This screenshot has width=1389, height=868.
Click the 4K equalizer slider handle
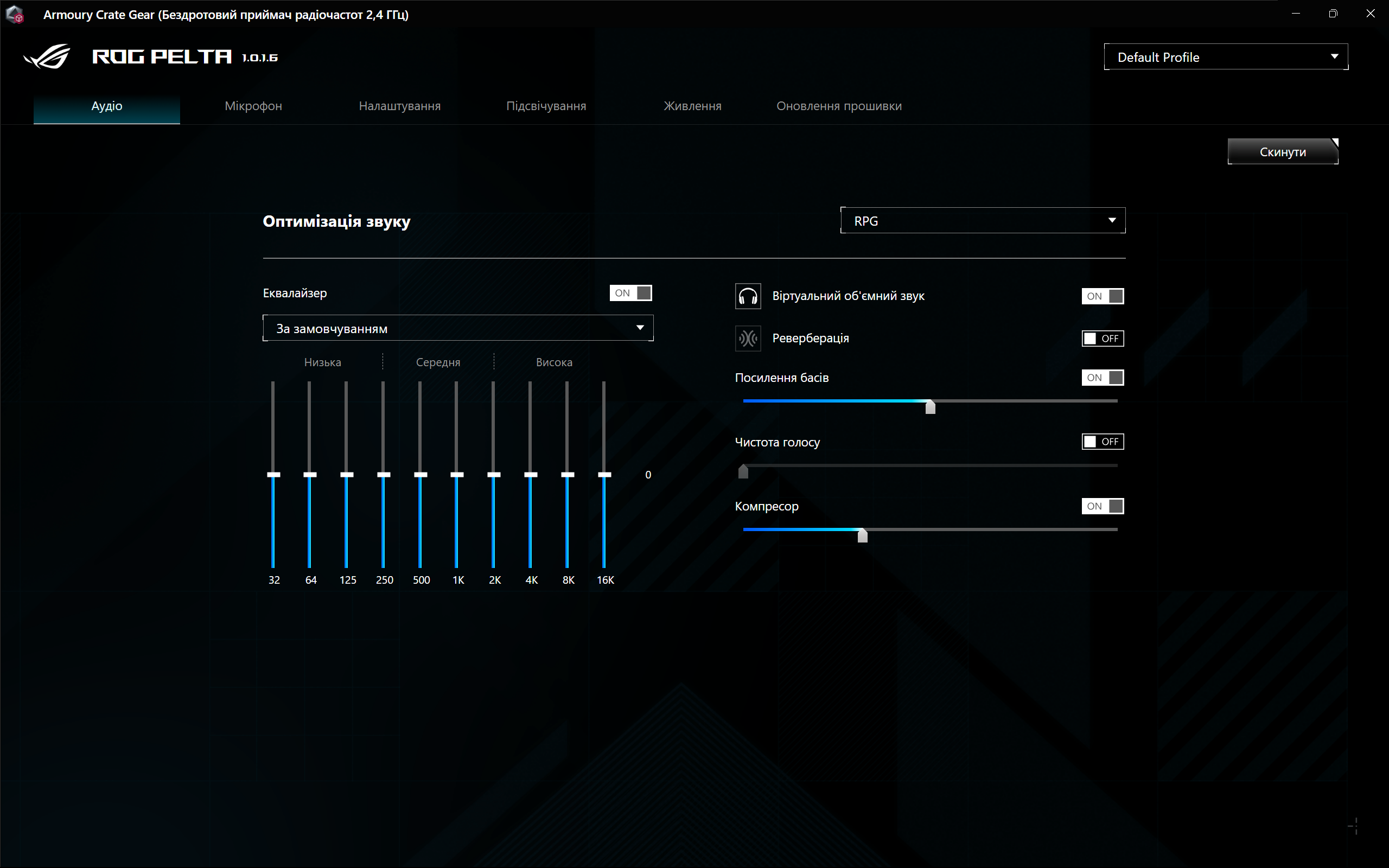pyautogui.click(x=531, y=475)
